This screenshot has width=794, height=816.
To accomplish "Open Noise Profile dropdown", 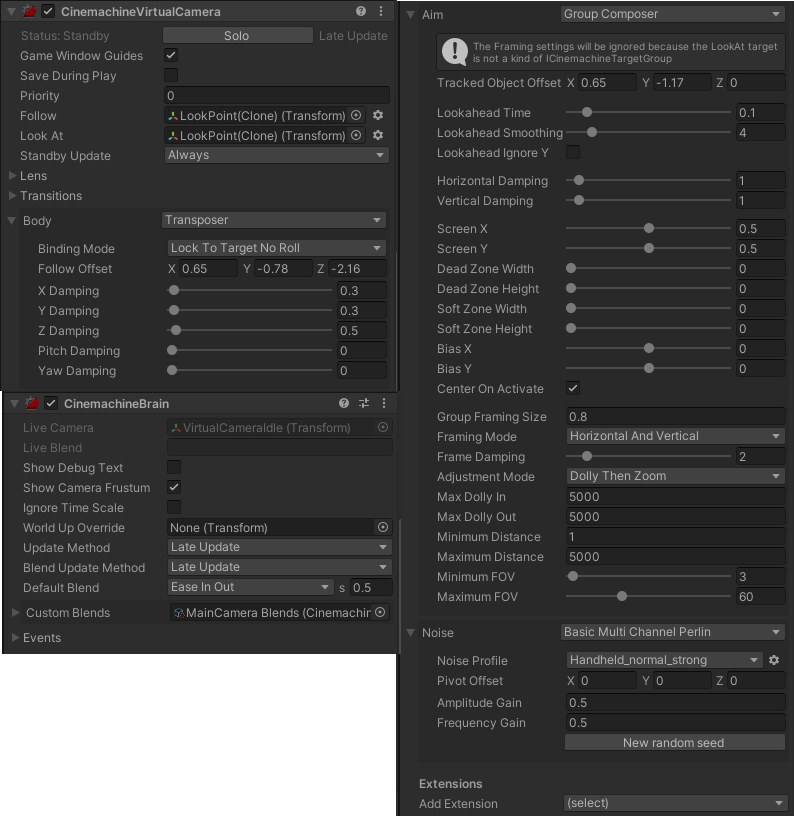I will [x=664, y=660].
